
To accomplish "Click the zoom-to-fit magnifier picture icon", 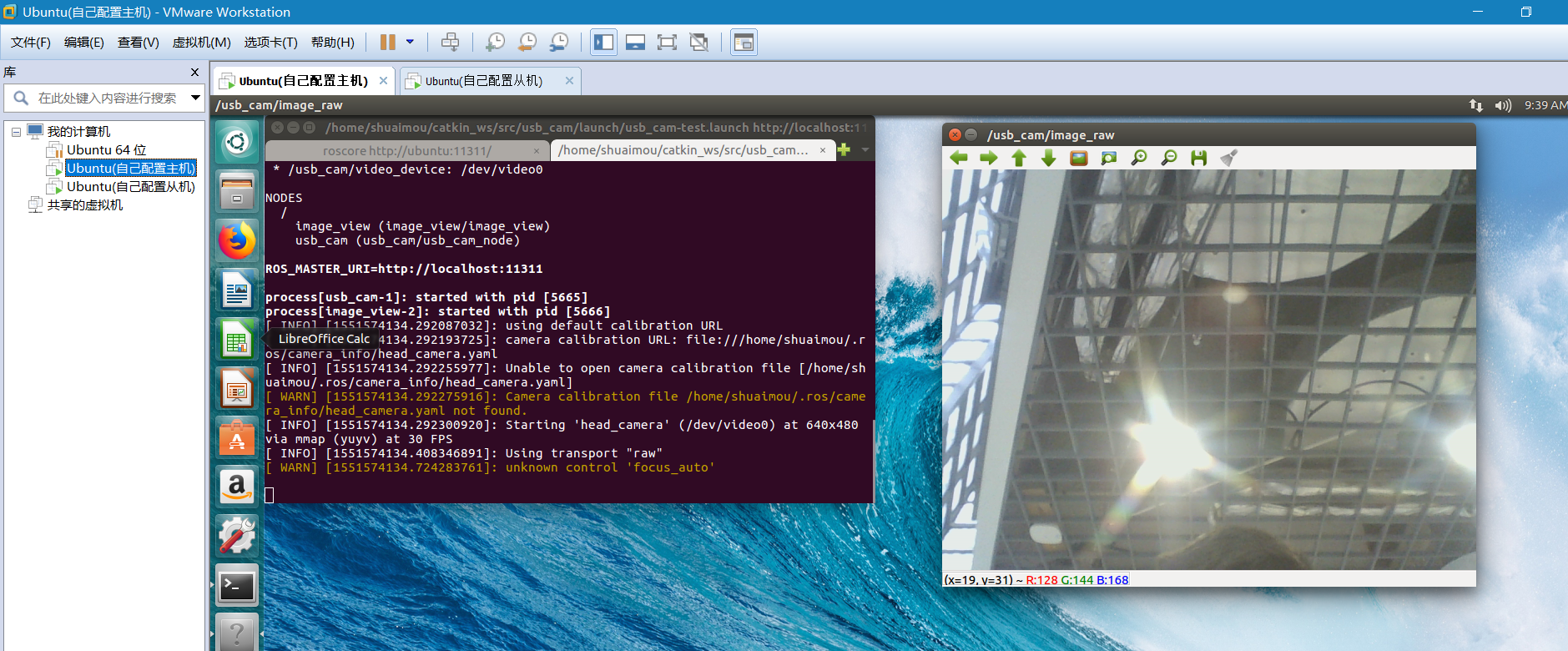I will tap(1109, 158).
